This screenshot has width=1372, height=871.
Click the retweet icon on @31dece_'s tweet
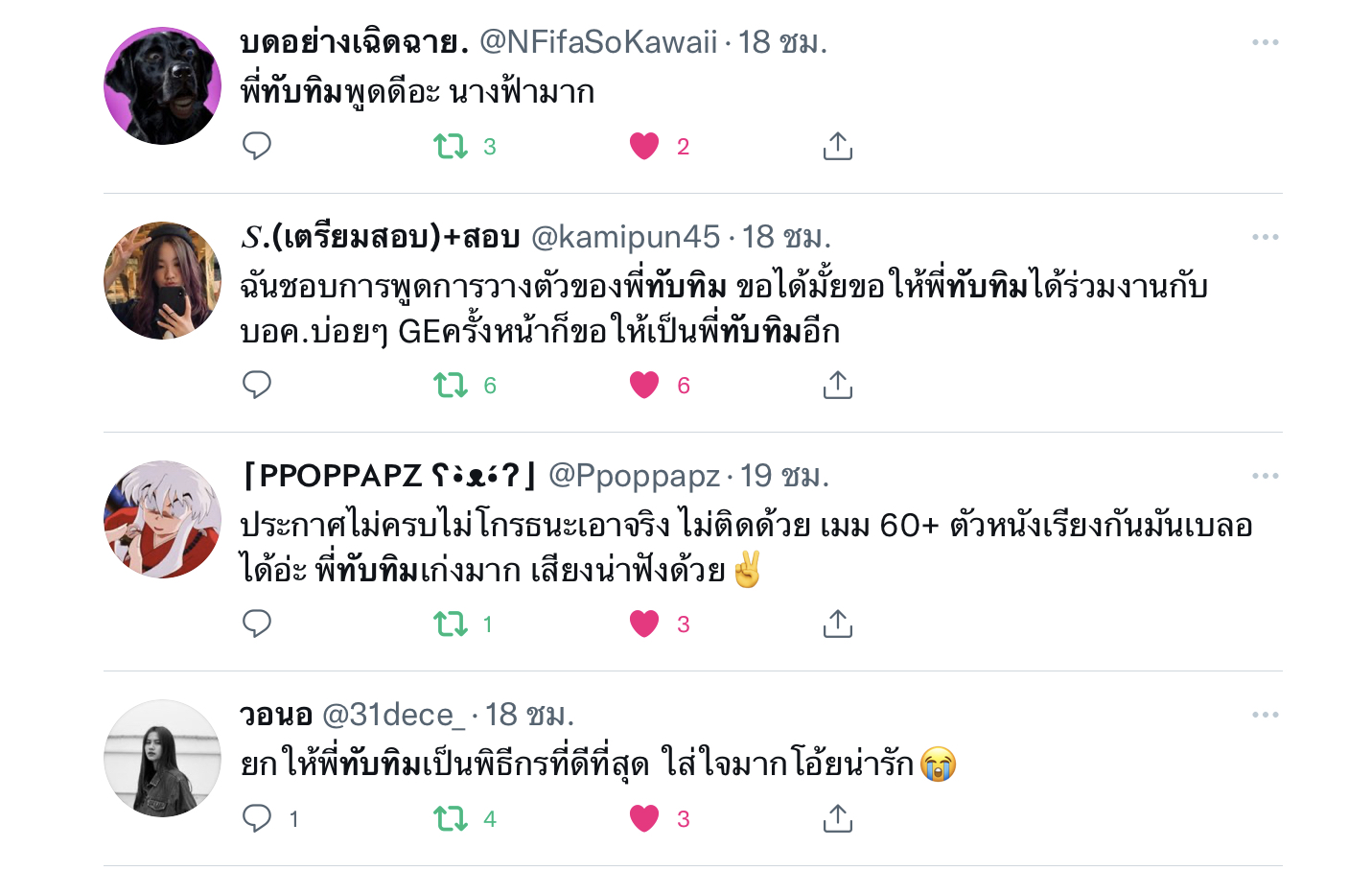point(451,818)
